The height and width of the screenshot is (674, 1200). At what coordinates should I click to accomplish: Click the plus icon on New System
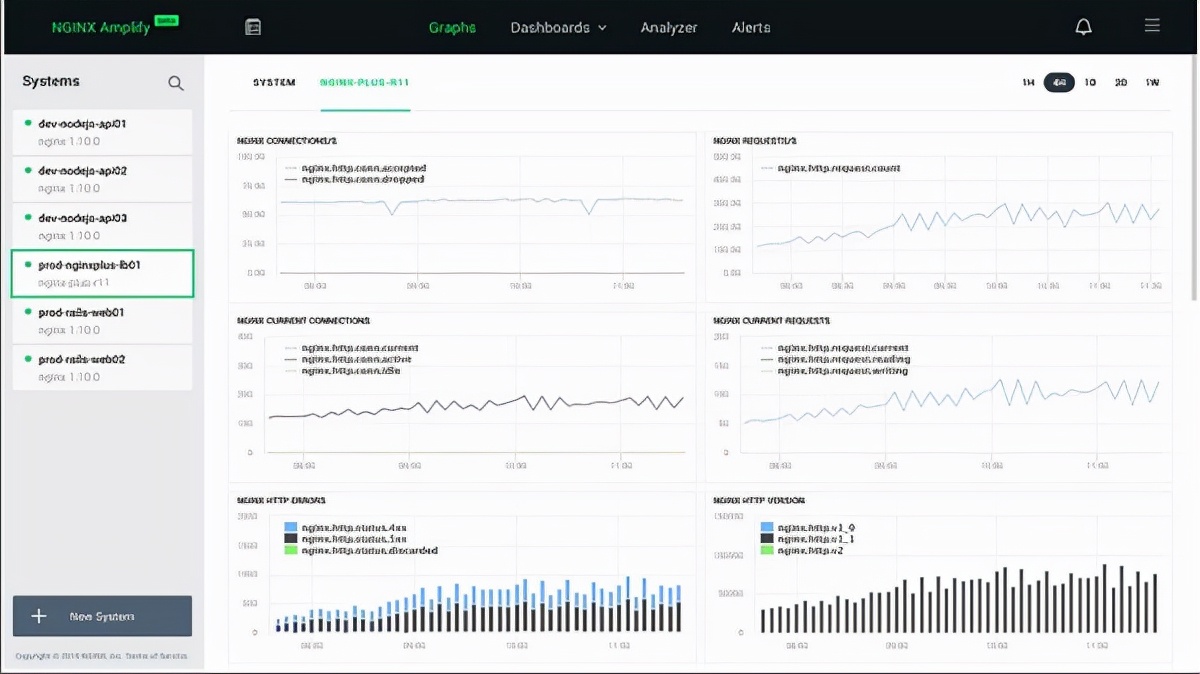(39, 616)
